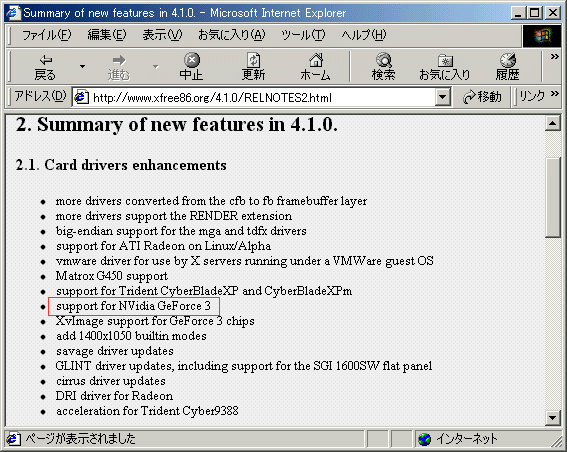Open the ツール(T) menu
Image resolution: width=567 pixels, height=452 pixels.
pos(303,35)
